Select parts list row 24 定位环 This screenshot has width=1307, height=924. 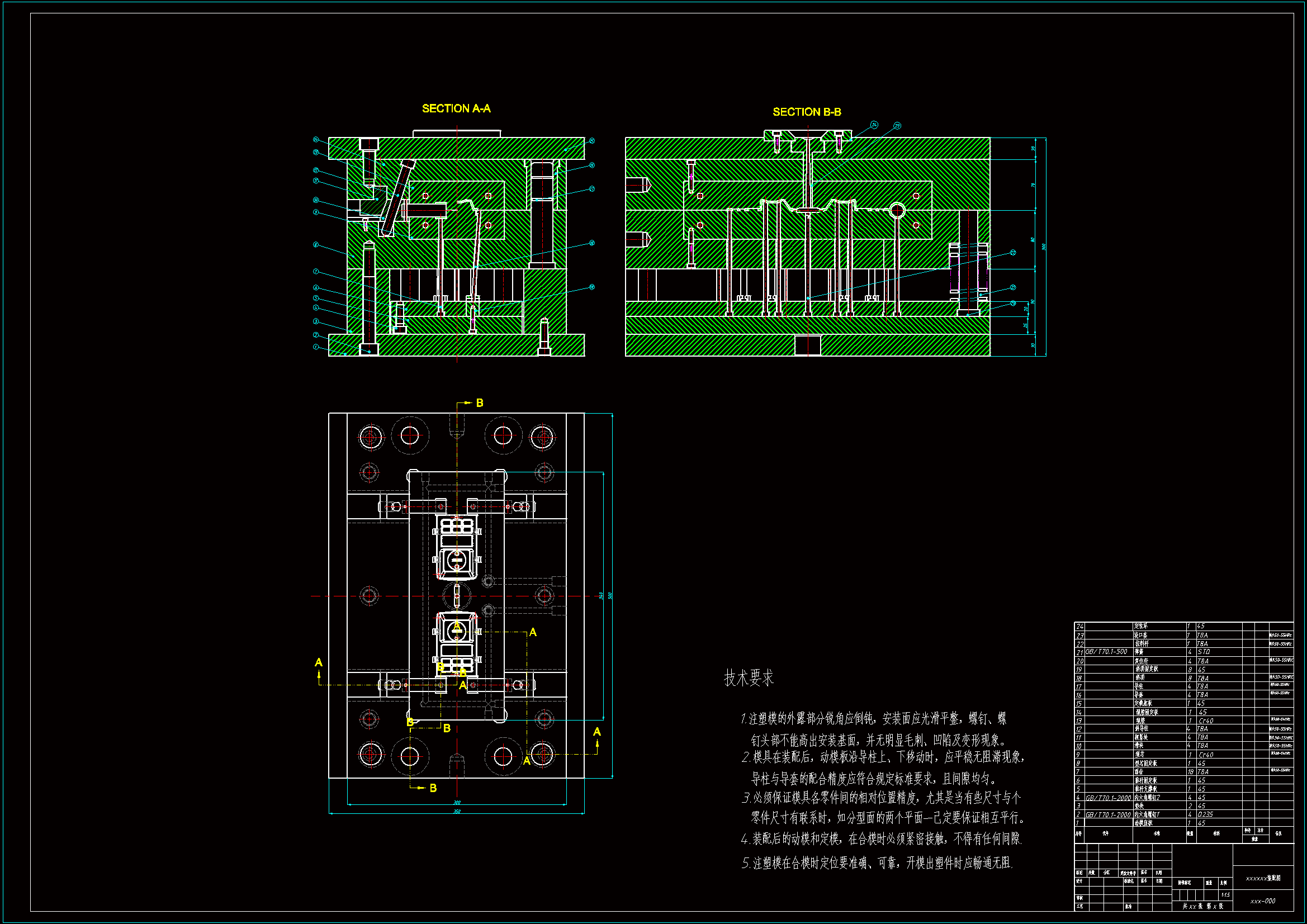tap(1140, 626)
